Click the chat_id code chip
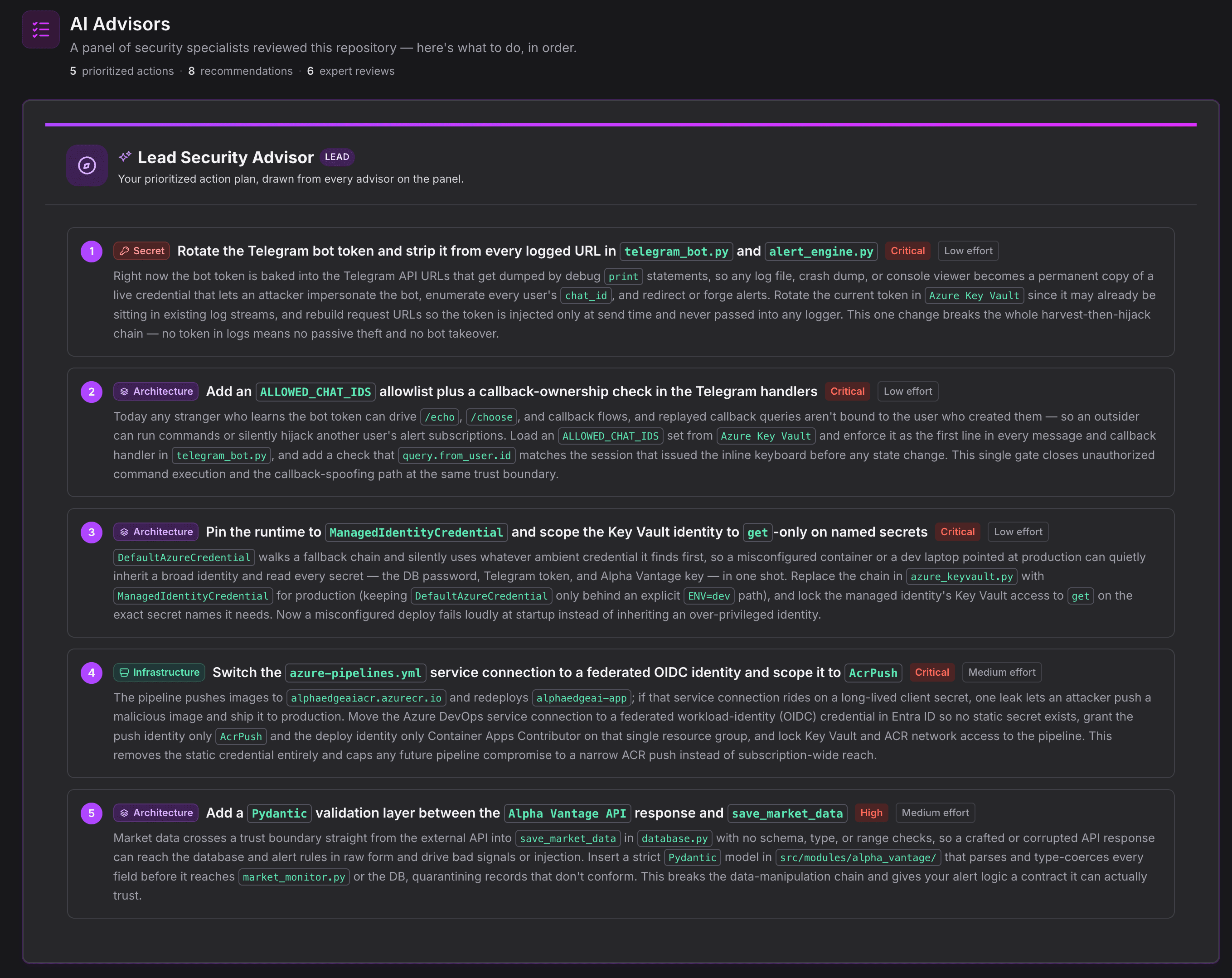This screenshot has width=1232, height=978. point(586,295)
